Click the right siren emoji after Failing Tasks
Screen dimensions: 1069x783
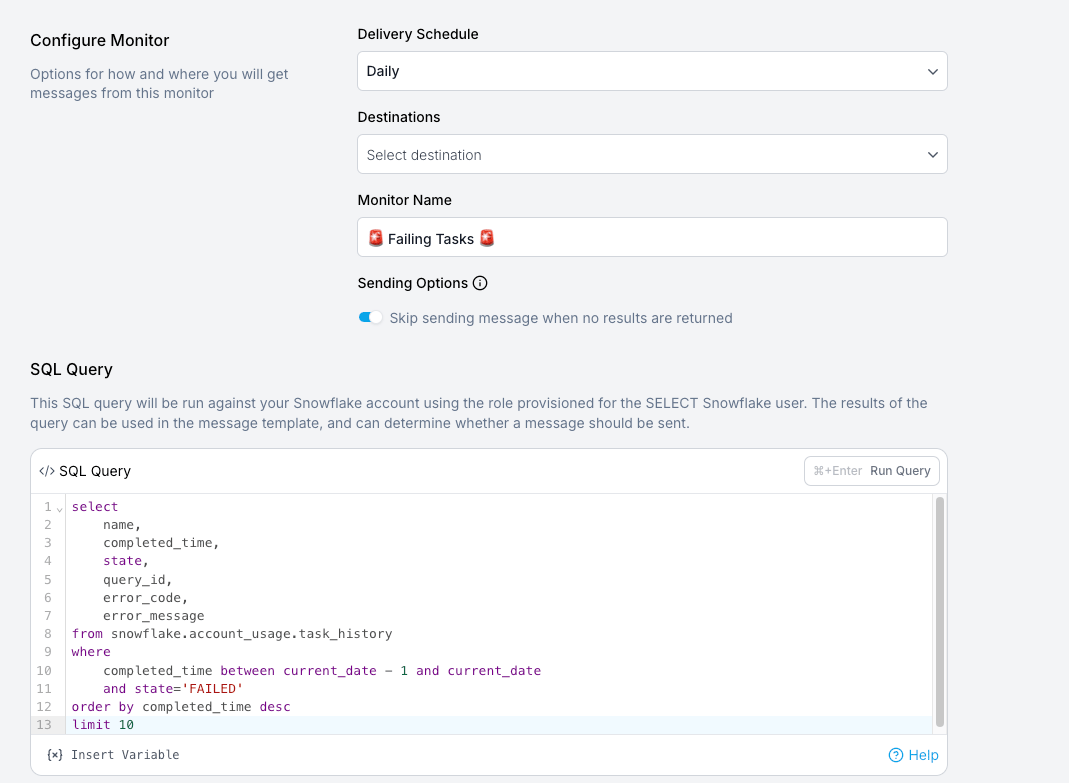coord(487,238)
